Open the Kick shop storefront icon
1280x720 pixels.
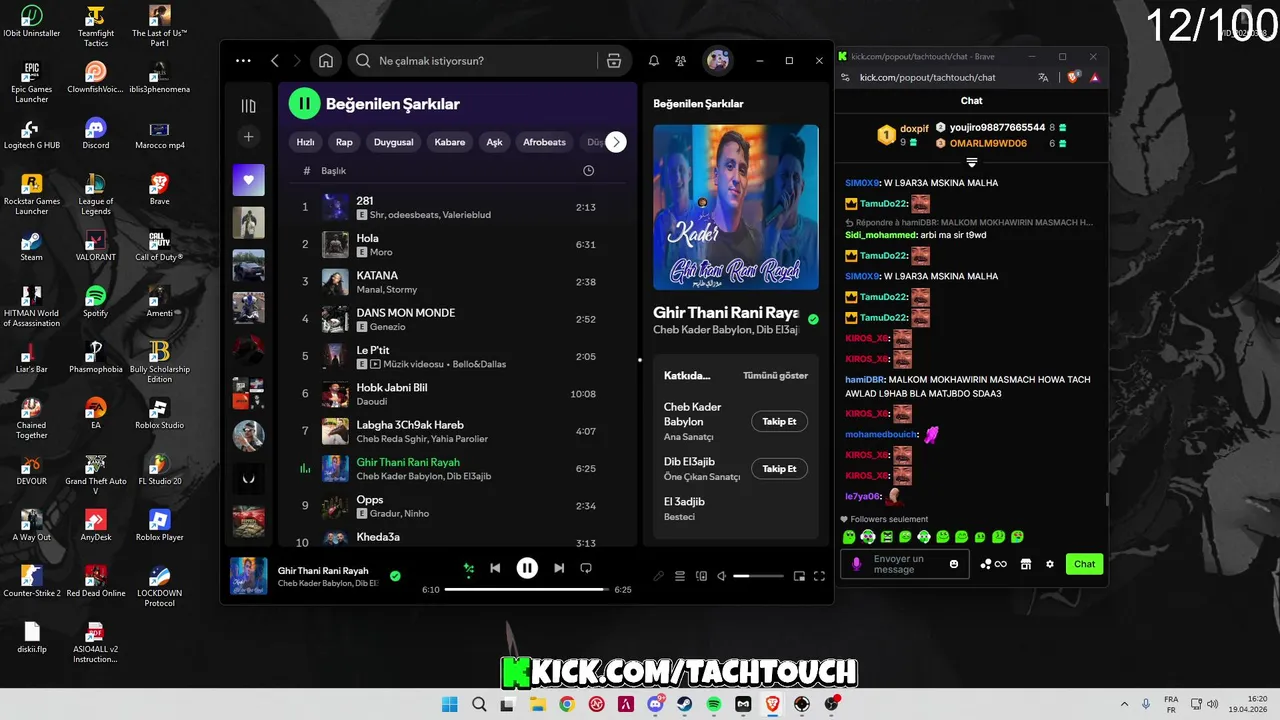click(1025, 564)
